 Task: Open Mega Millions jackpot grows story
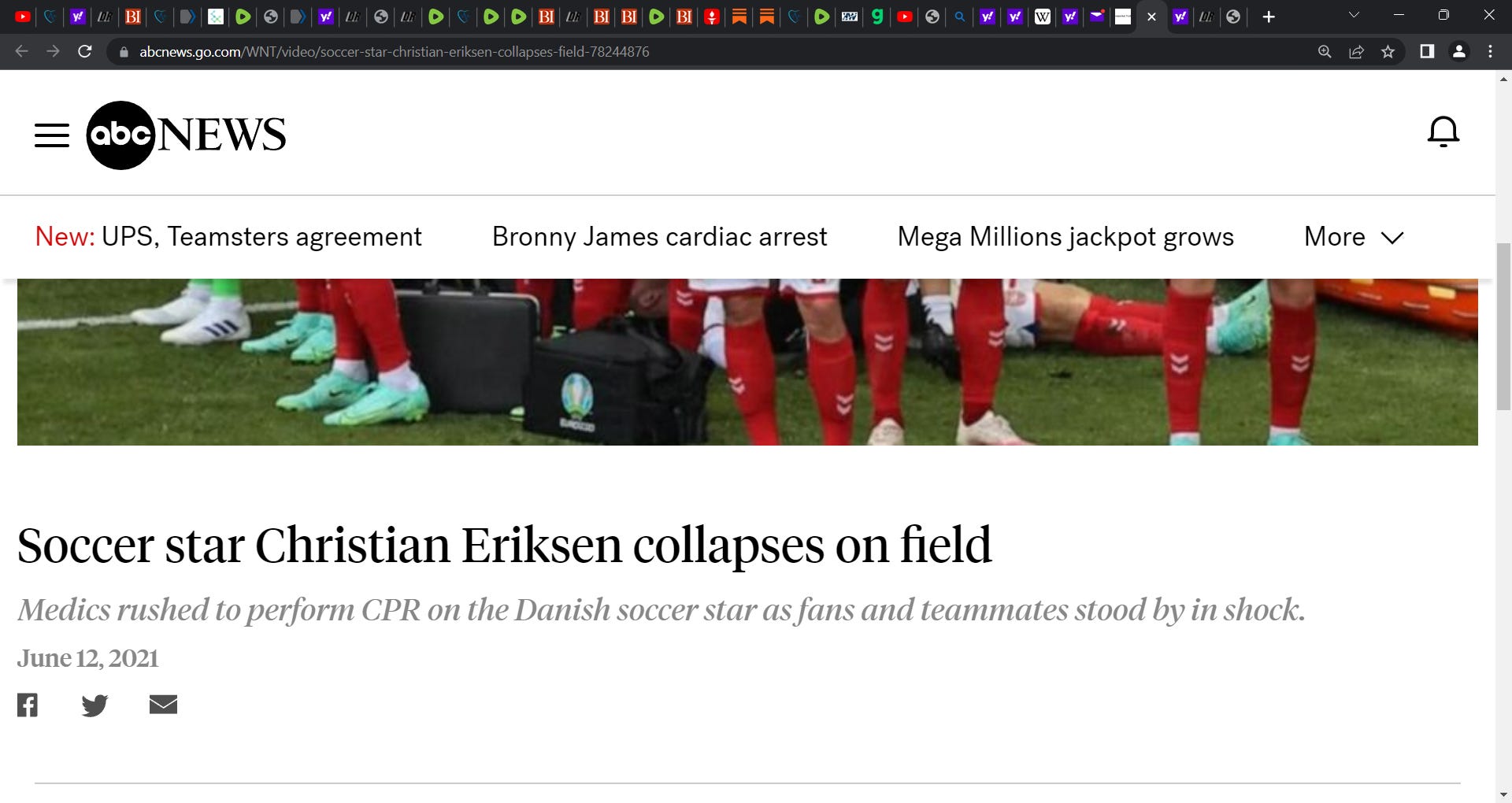[x=1065, y=237]
